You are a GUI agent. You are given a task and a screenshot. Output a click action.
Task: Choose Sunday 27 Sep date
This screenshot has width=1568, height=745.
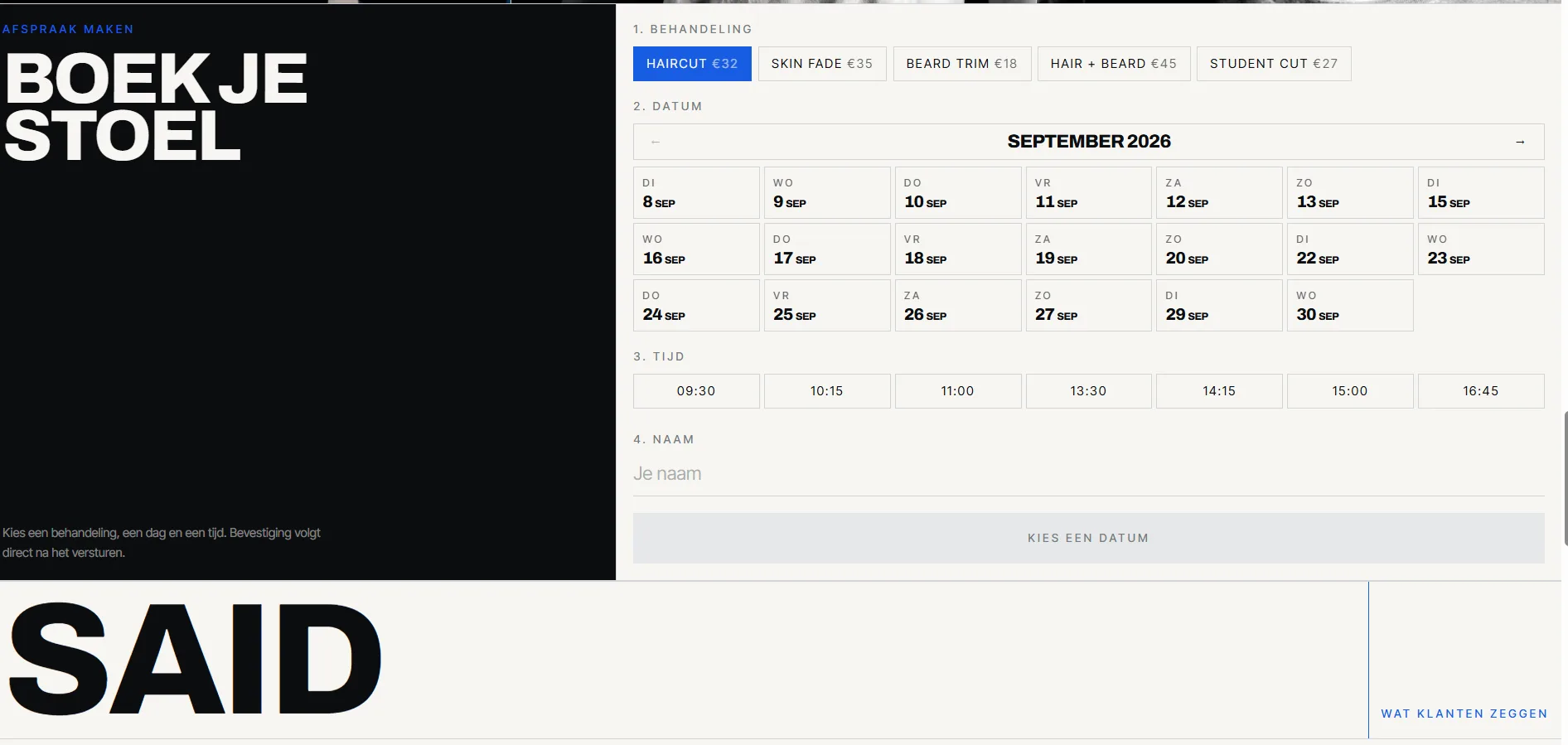click(x=1089, y=306)
